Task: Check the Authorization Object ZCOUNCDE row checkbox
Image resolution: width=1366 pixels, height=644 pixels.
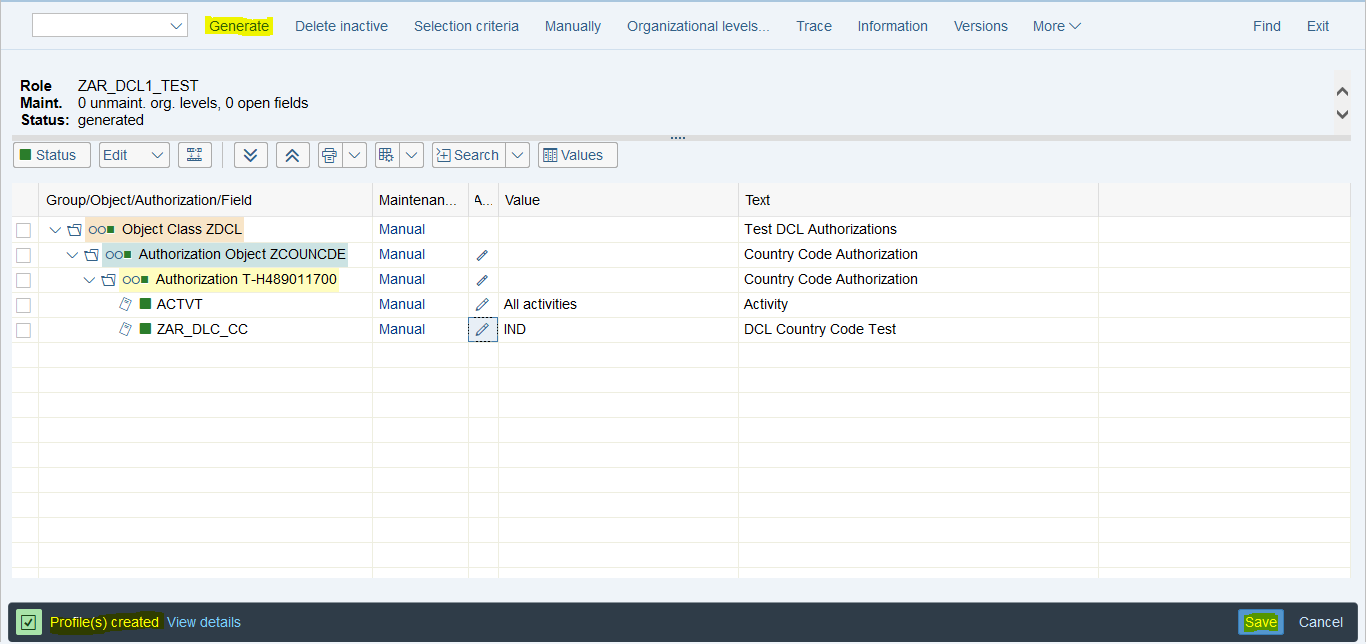Action: [23, 254]
